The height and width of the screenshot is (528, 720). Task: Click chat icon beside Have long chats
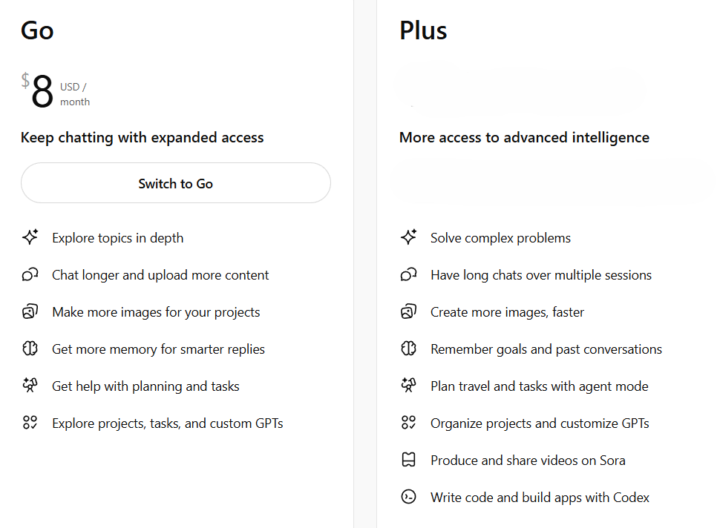[x=408, y=275]
